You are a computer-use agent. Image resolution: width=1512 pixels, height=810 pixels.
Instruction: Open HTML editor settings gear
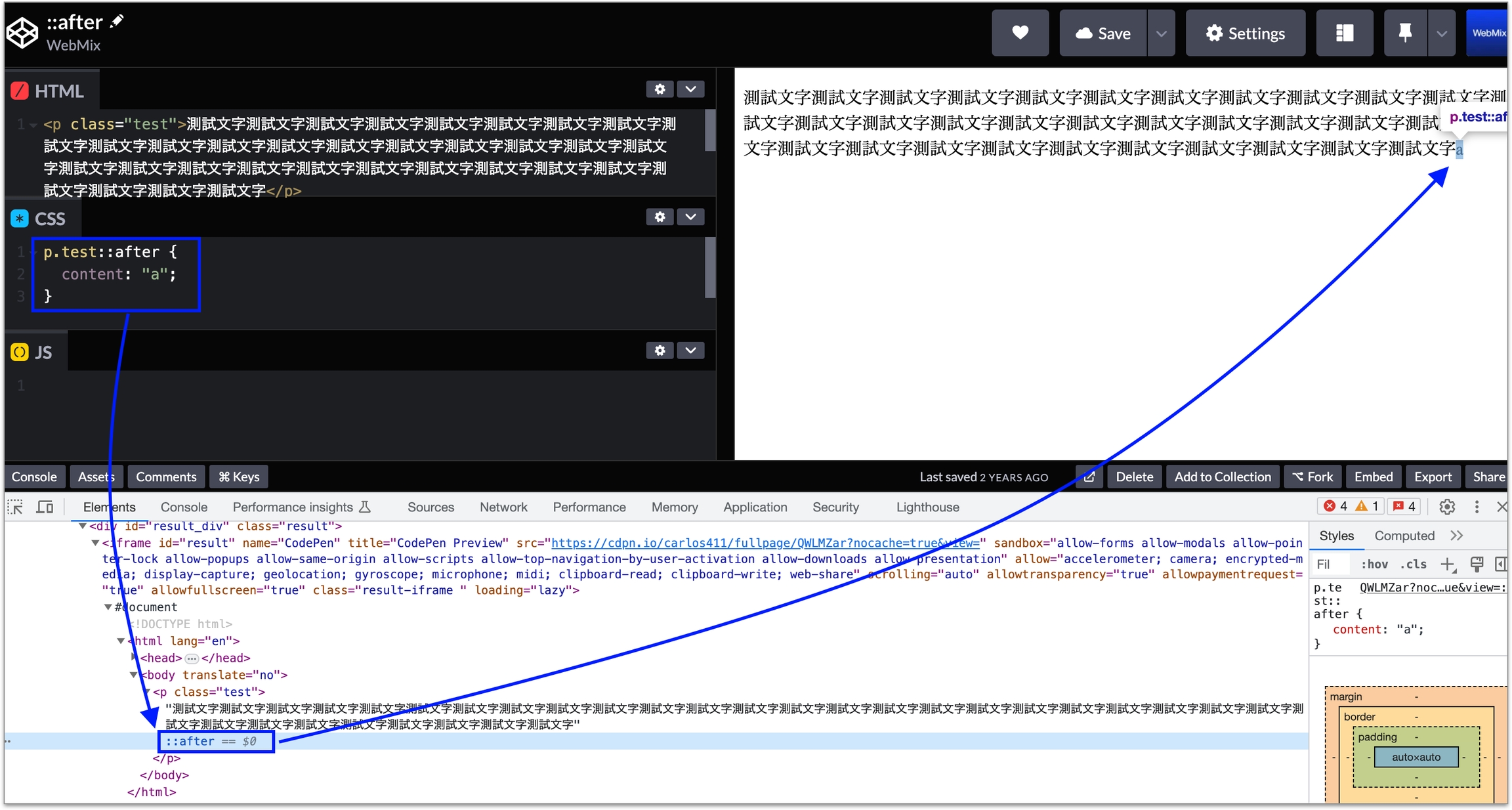pyautogui.click(x=660, y=89)
